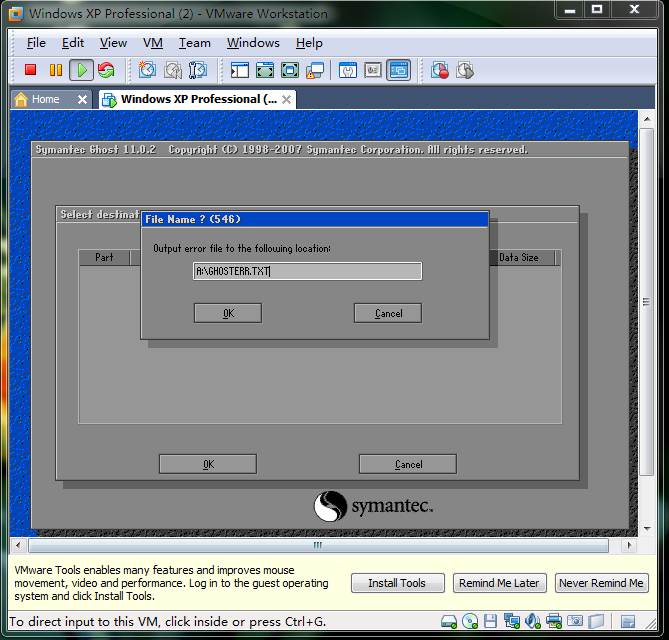Click the scroll left arrow
669x640 pixels.
(18, 545)
